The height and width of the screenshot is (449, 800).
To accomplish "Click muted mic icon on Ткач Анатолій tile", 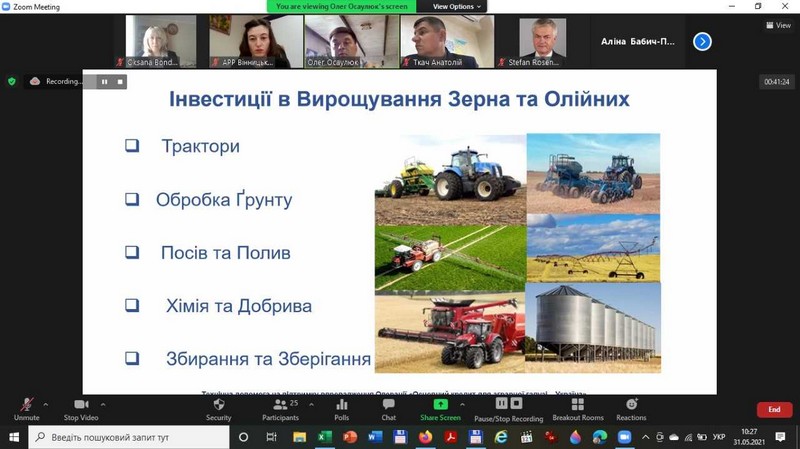I will point(407,62).
